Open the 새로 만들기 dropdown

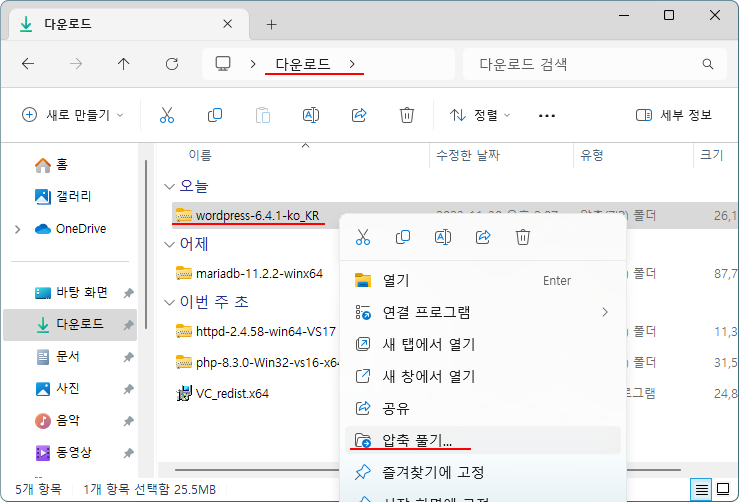click(73, 115)
